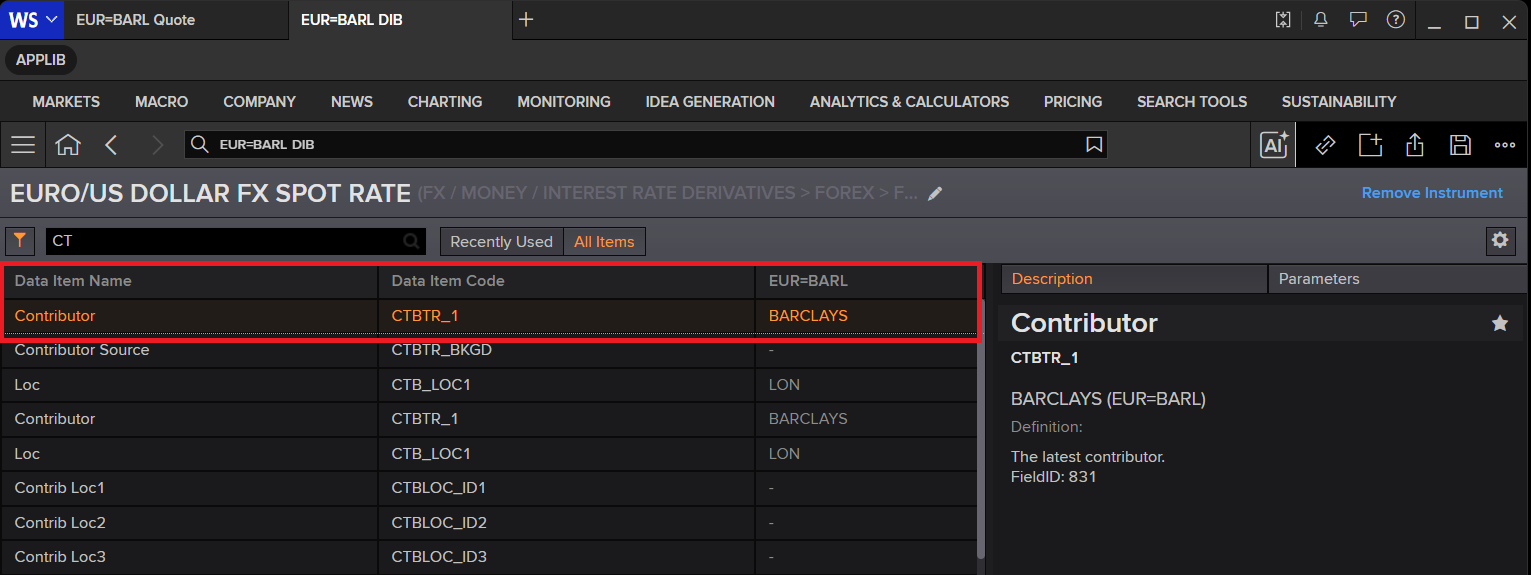The height and width of the screenshot is (575, 1531).
Task: Open notifications bell icon
Action: tap(1321, 20)
